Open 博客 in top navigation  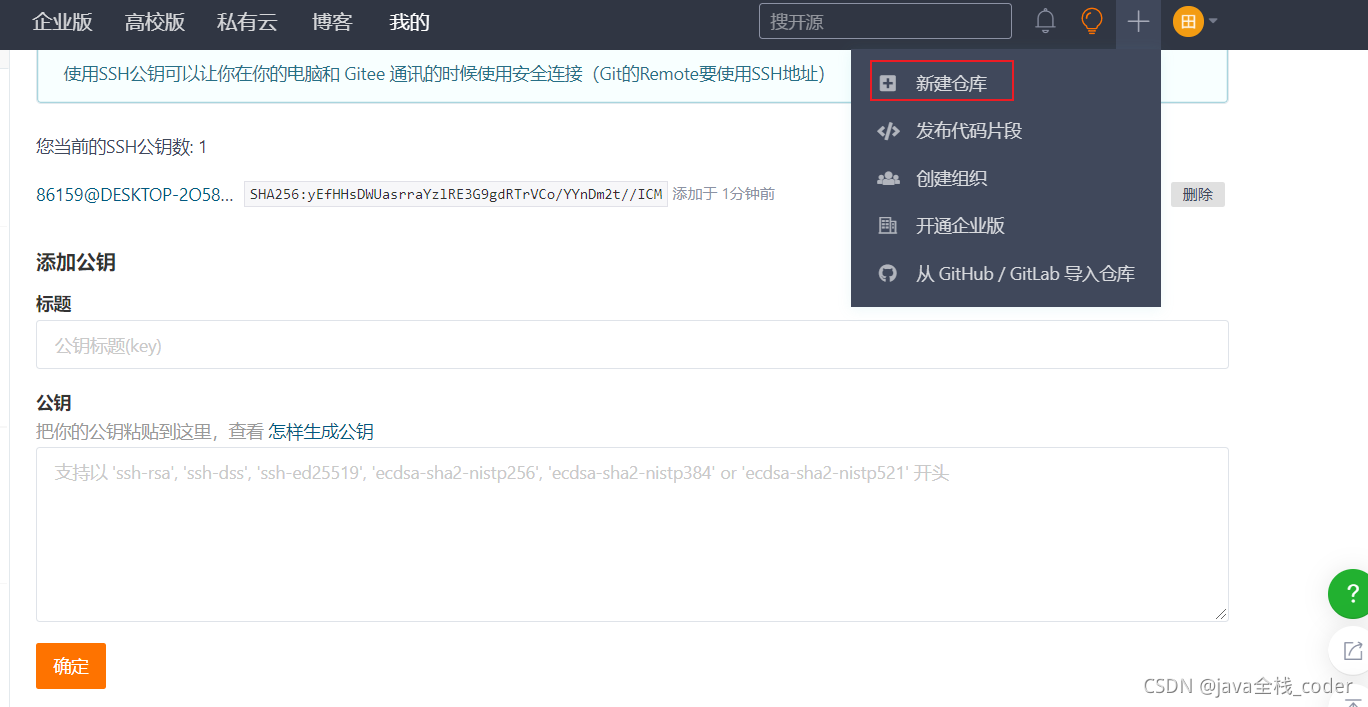(x=332, y=22)
